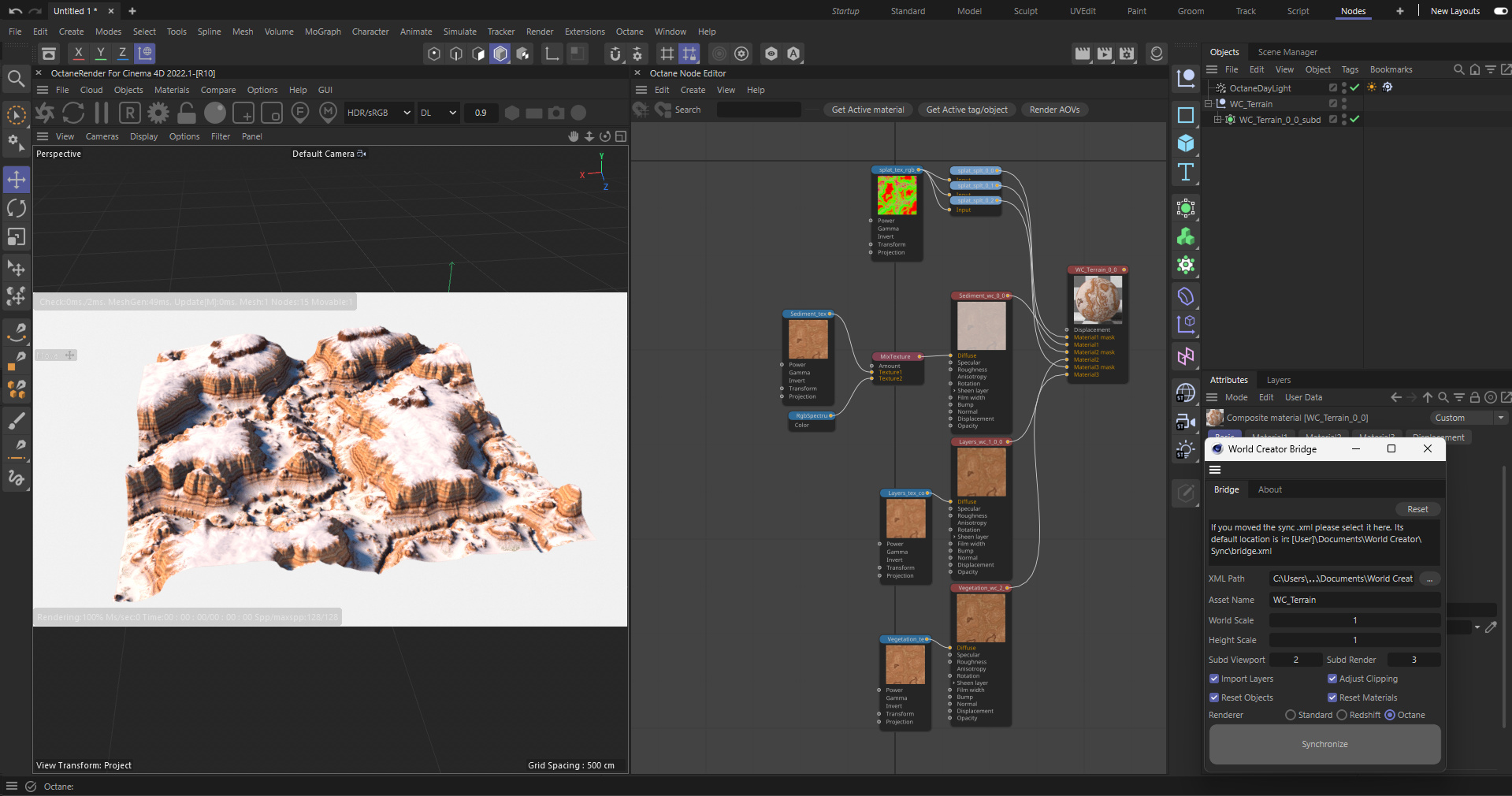
Task: Pause the Octane live render
Action: [102, 113]
